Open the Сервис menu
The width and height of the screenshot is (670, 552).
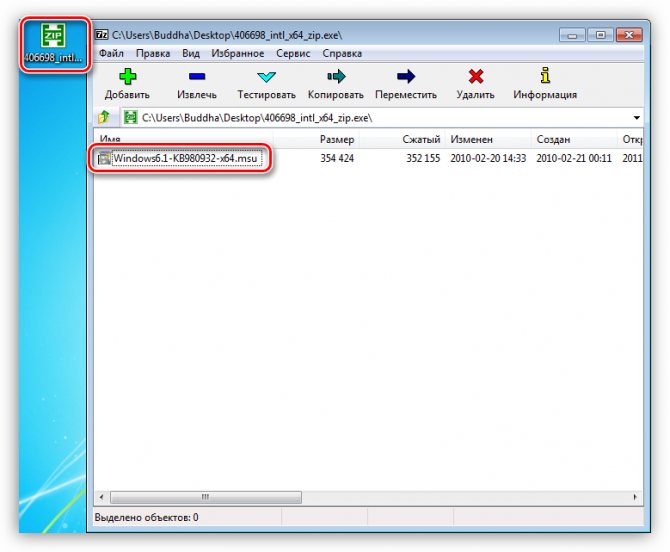coord(293,53)
